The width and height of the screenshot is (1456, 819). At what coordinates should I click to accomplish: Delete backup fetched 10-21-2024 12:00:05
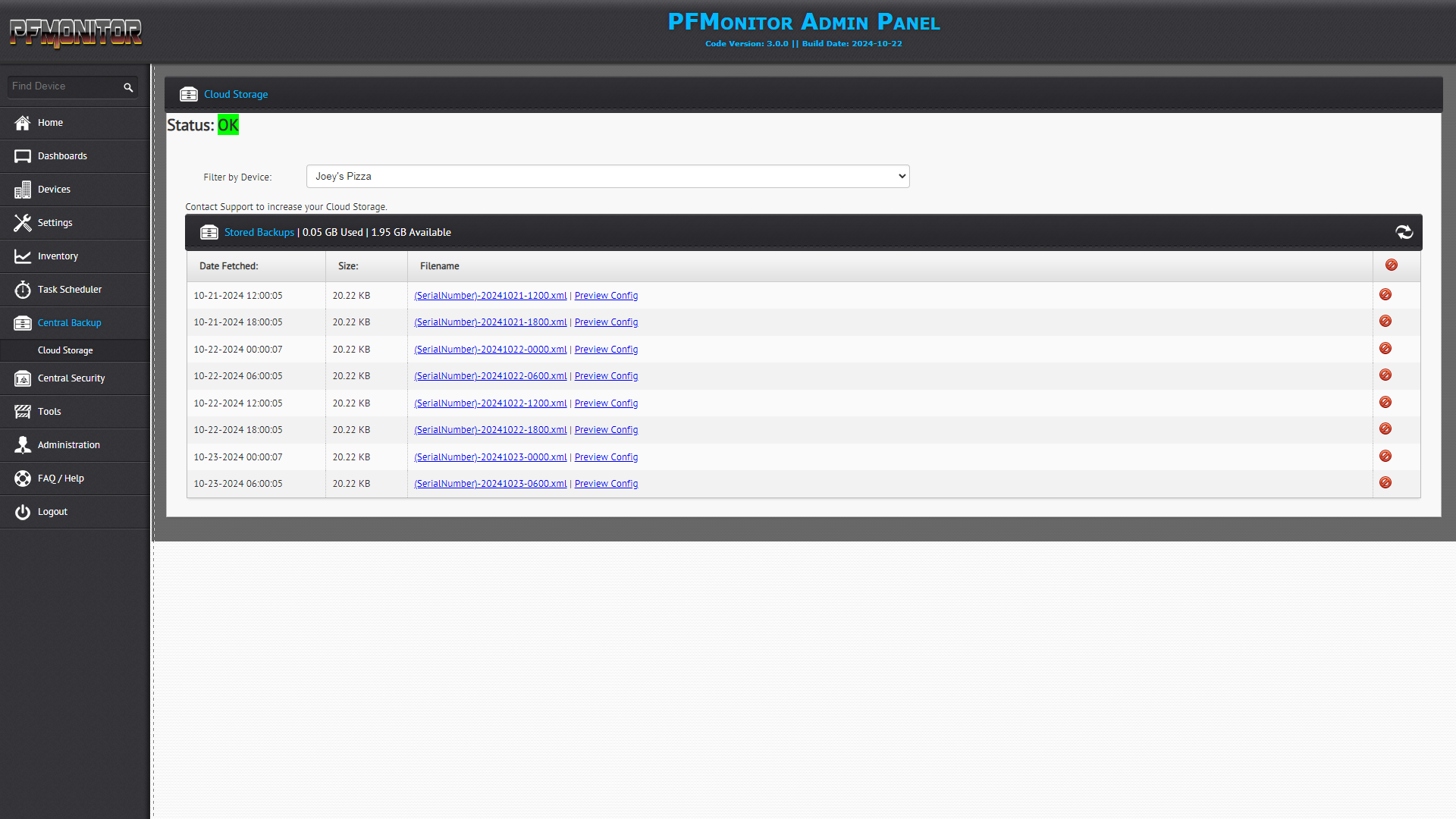click(1385, 294)
